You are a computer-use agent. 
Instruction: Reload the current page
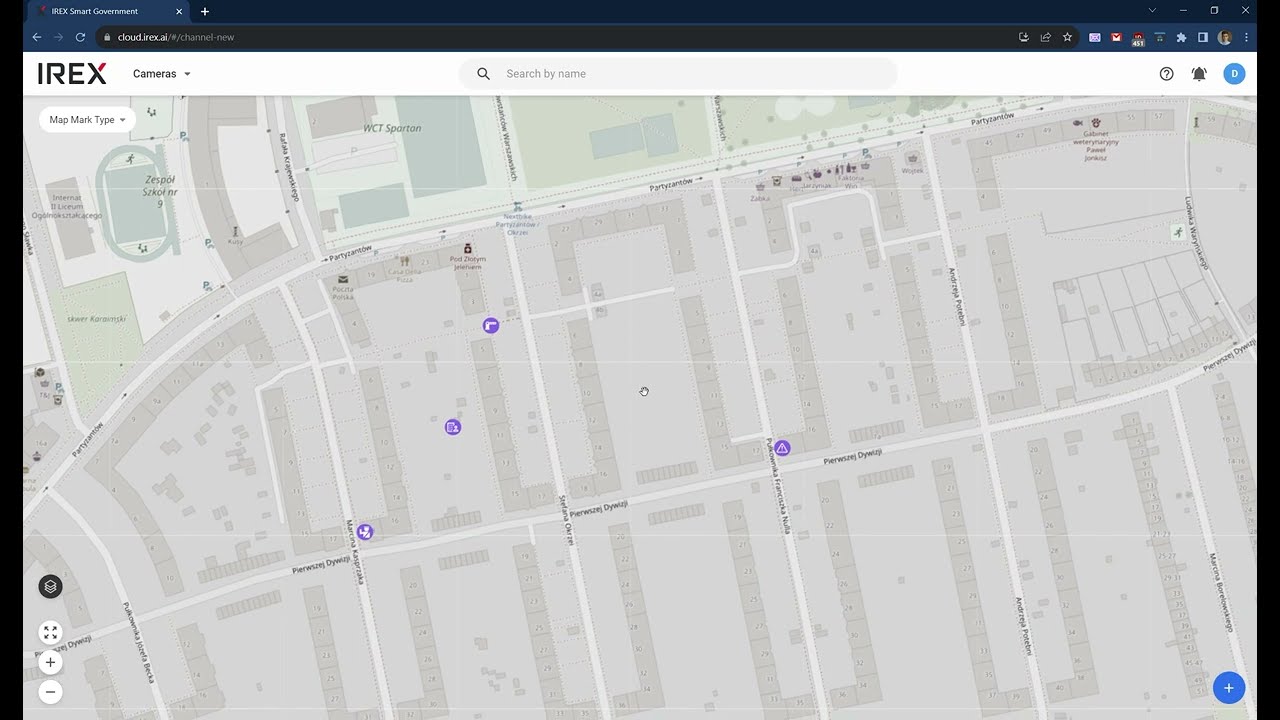(81, 37)
